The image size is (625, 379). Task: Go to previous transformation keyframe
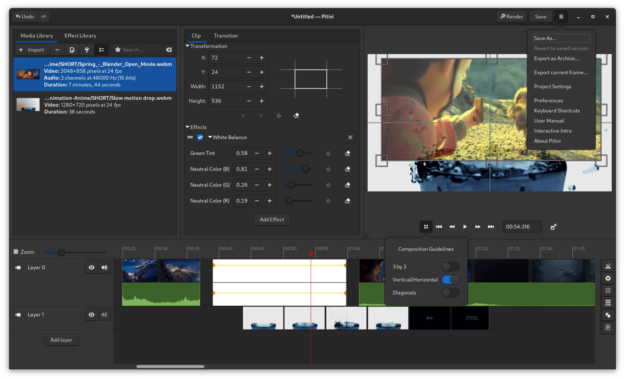click(x=244, y=116)
